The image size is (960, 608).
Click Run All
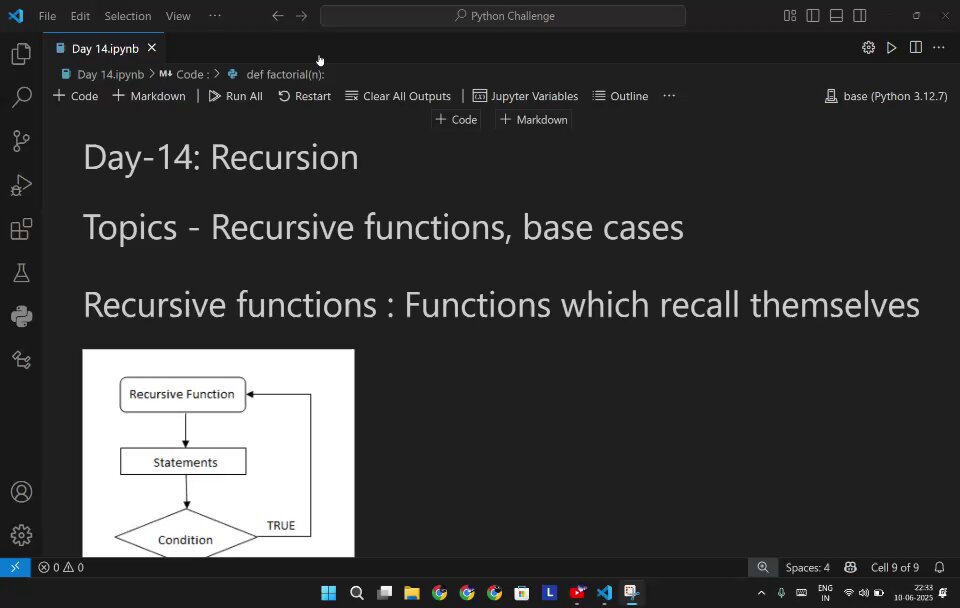pyautogui.click(x=236, y=96)
